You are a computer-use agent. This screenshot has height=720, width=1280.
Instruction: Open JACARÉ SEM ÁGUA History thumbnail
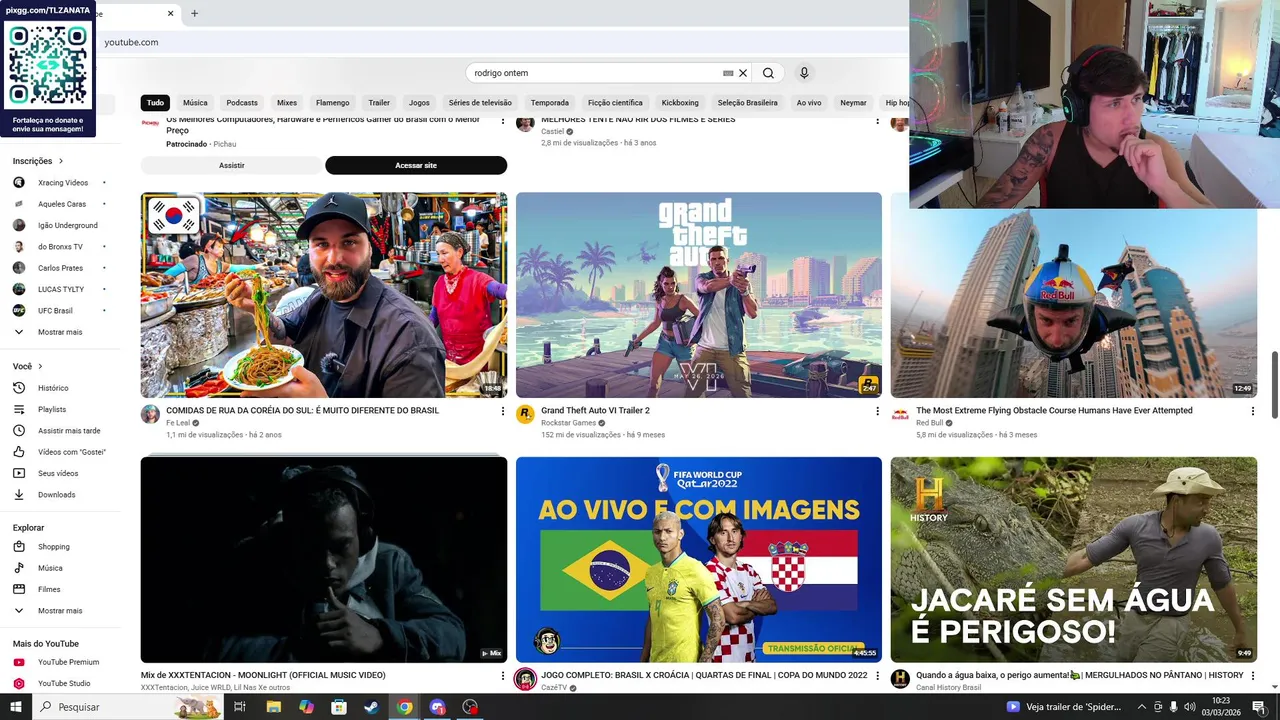(1074, 560)
